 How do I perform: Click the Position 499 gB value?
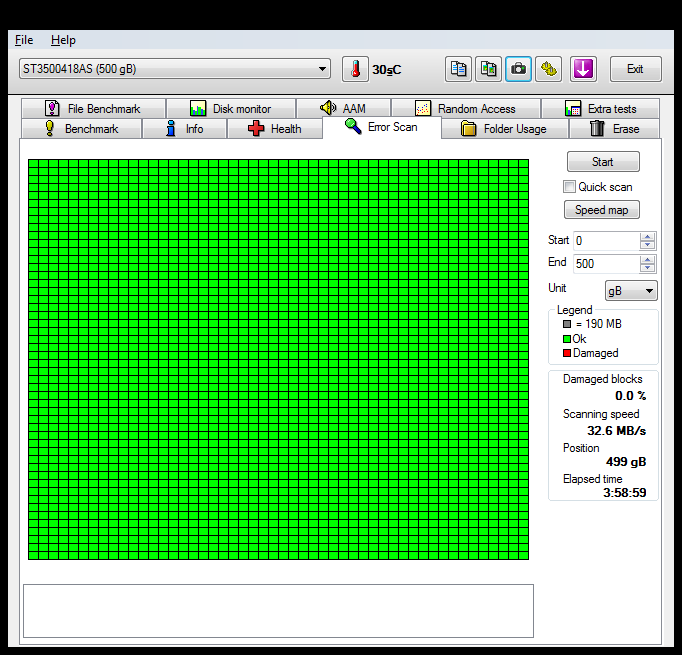tap(626, 461)
